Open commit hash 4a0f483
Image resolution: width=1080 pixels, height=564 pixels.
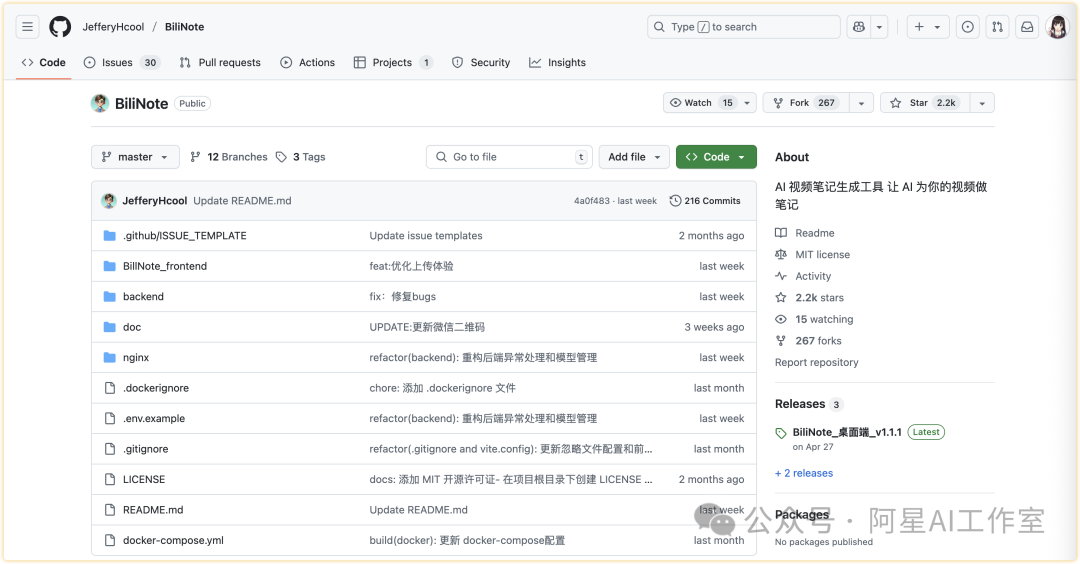592,201
